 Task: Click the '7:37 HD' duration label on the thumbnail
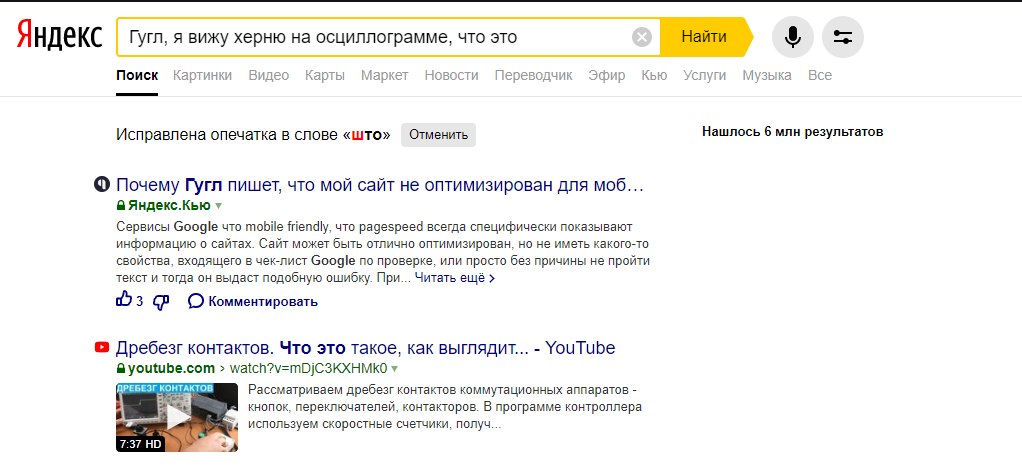140,444
